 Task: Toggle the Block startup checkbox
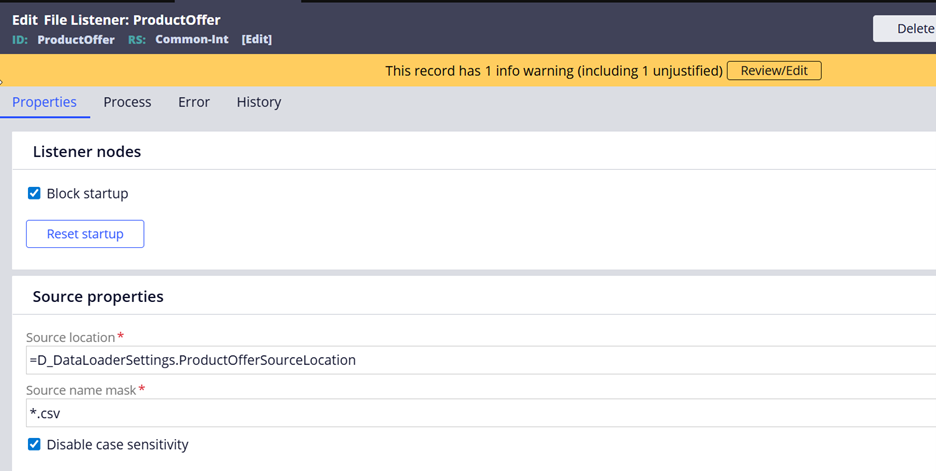34,193
